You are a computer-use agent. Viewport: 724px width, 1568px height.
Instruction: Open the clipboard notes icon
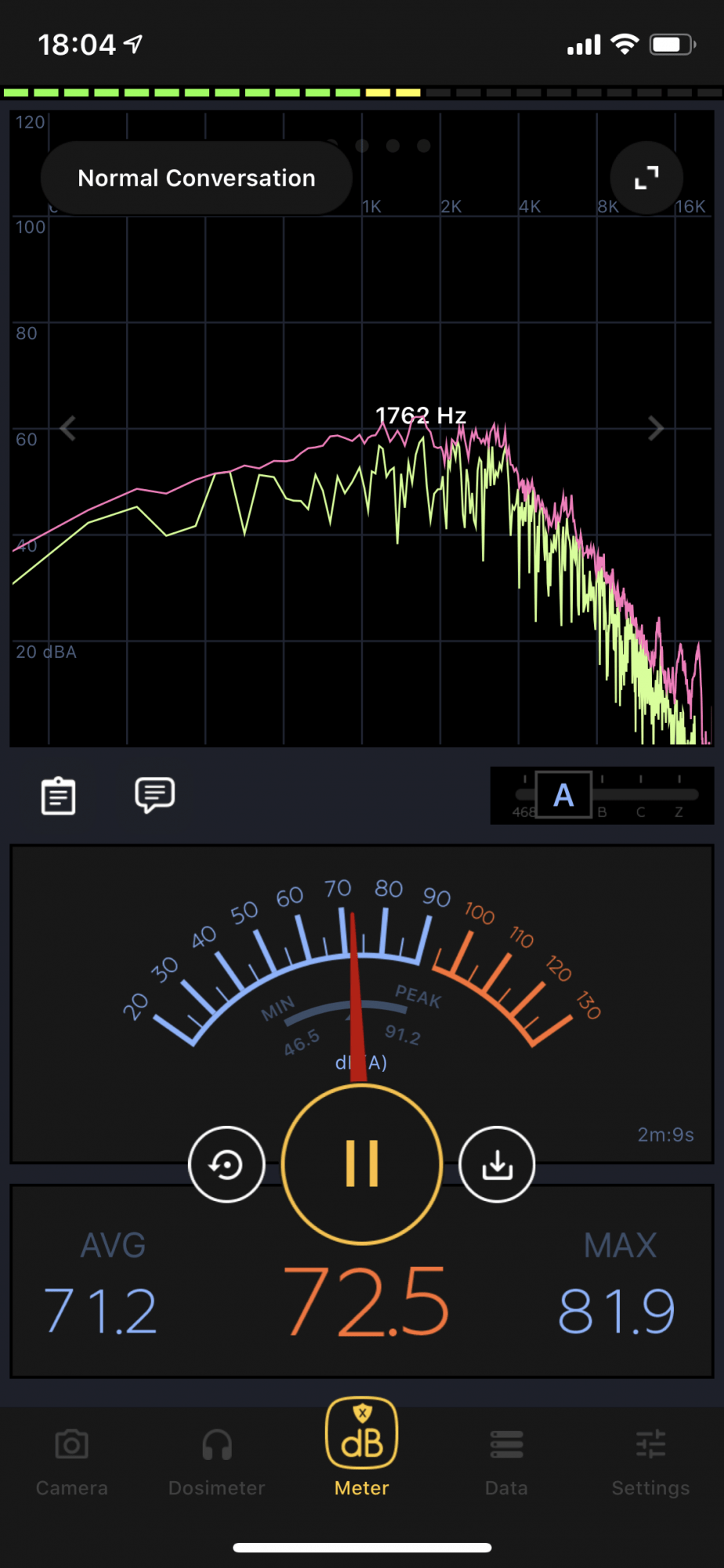point(58,796)
